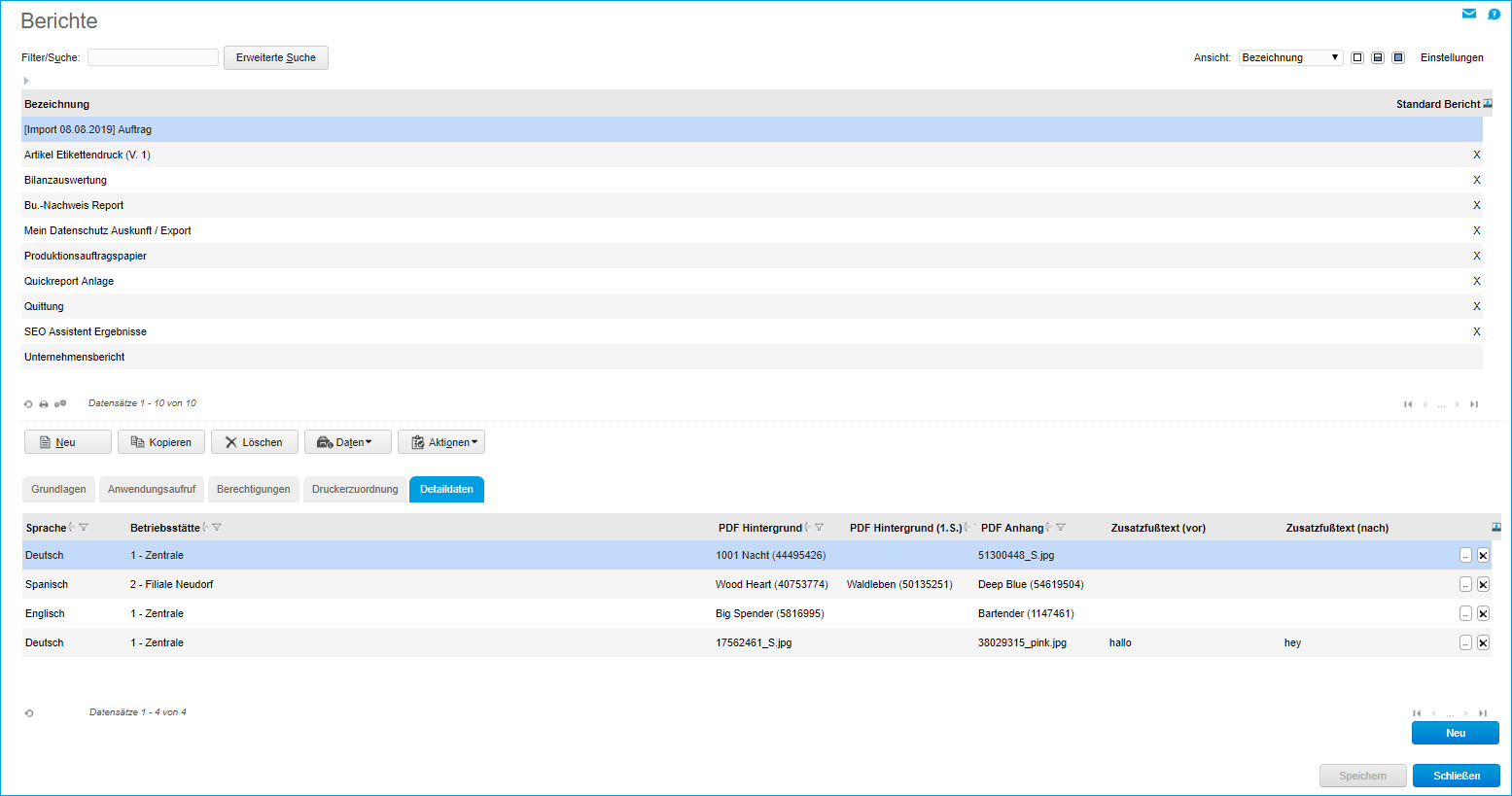Image resolution: width=1512 pixels, height=796 pixels.
Task: Refresh the Detaildaten table with the circular arrow
Action: [29, 712]
